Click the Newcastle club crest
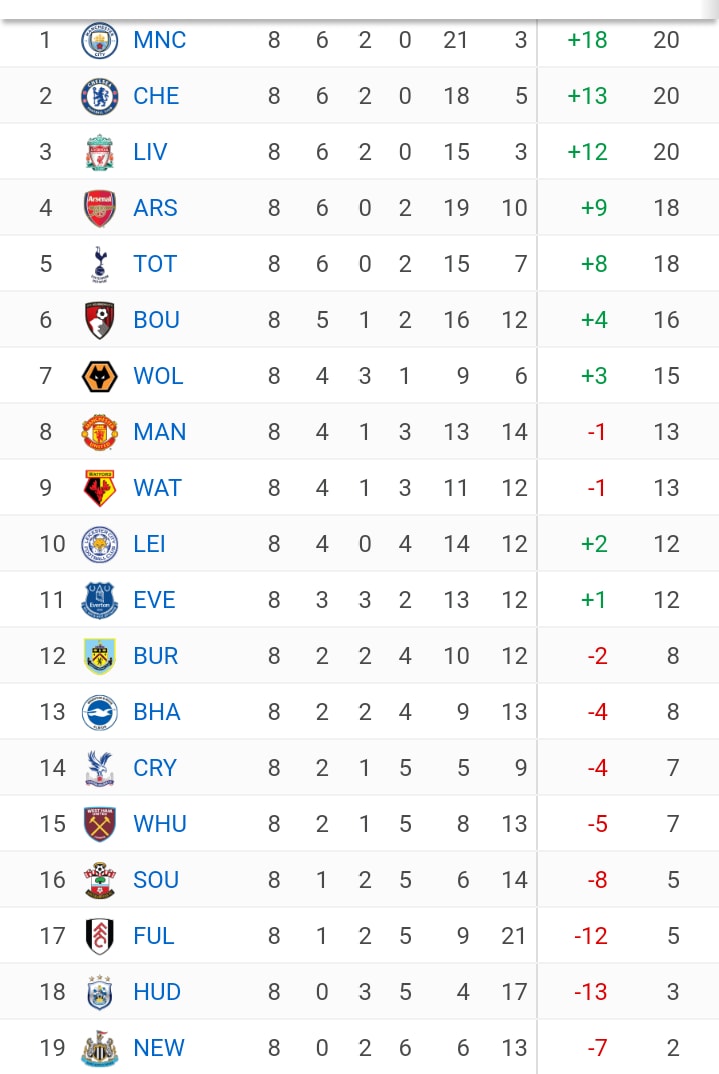The width and height of the screenshot is (719, 1074). pos(100,1048)
